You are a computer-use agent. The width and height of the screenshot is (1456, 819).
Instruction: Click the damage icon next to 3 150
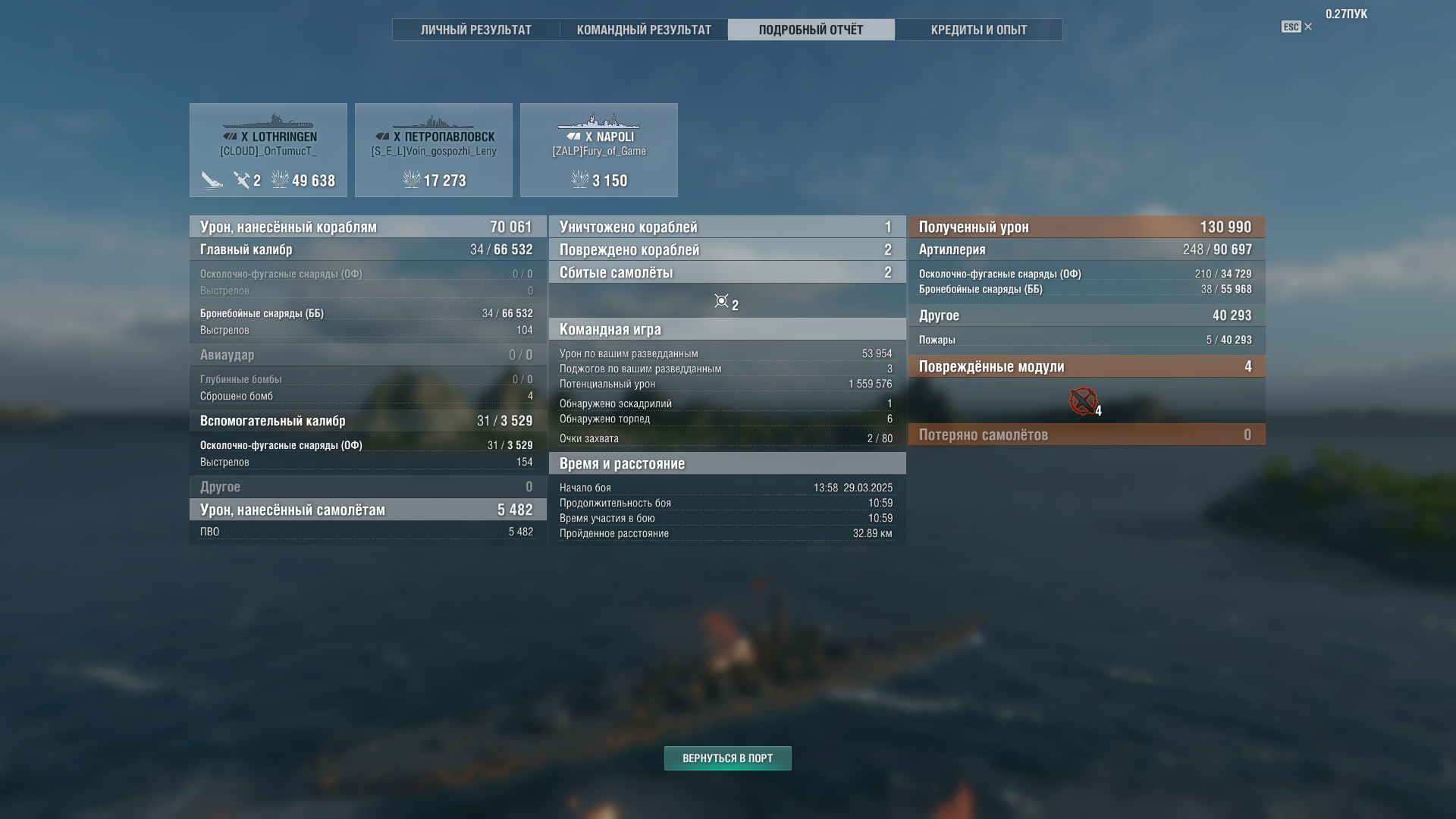(x=580, y=179)
